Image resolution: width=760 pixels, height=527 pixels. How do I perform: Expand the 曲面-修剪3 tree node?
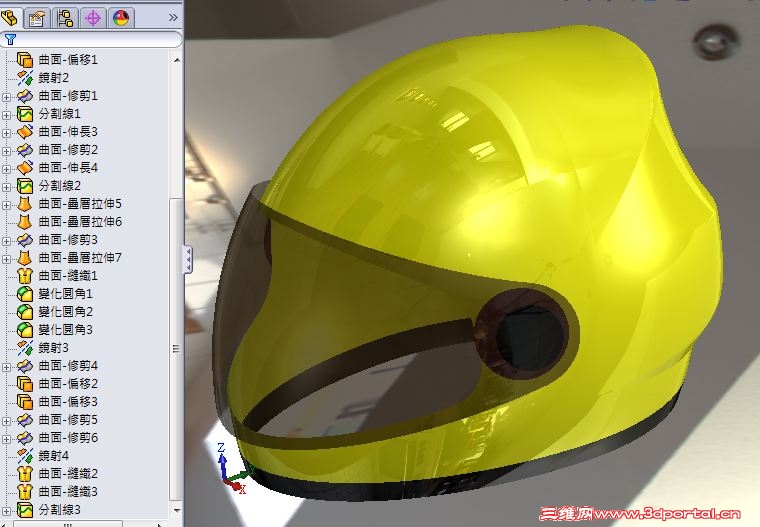(x=6, y=241)
